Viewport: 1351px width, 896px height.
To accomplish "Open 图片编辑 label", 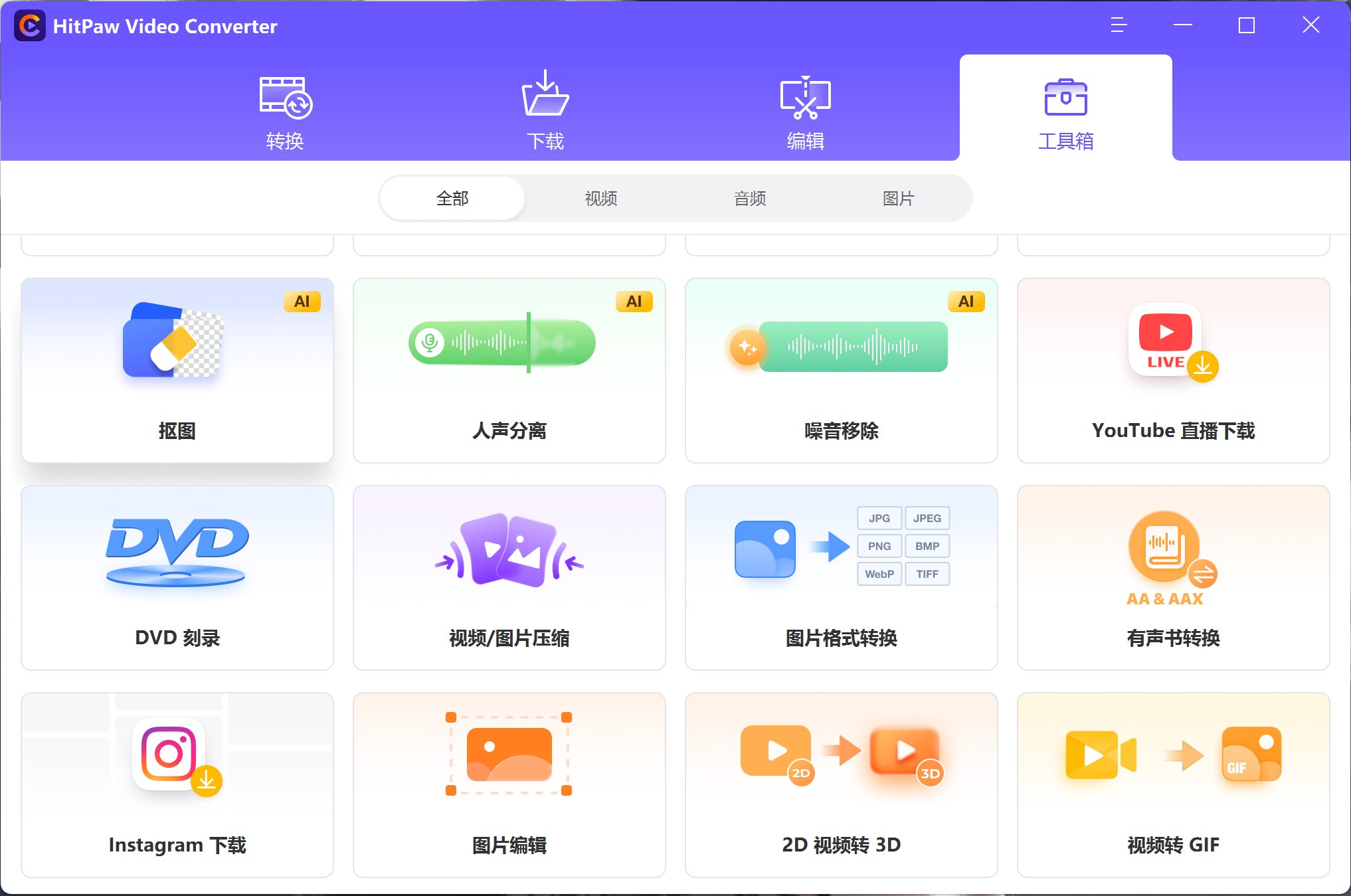I will coord(509,846).
